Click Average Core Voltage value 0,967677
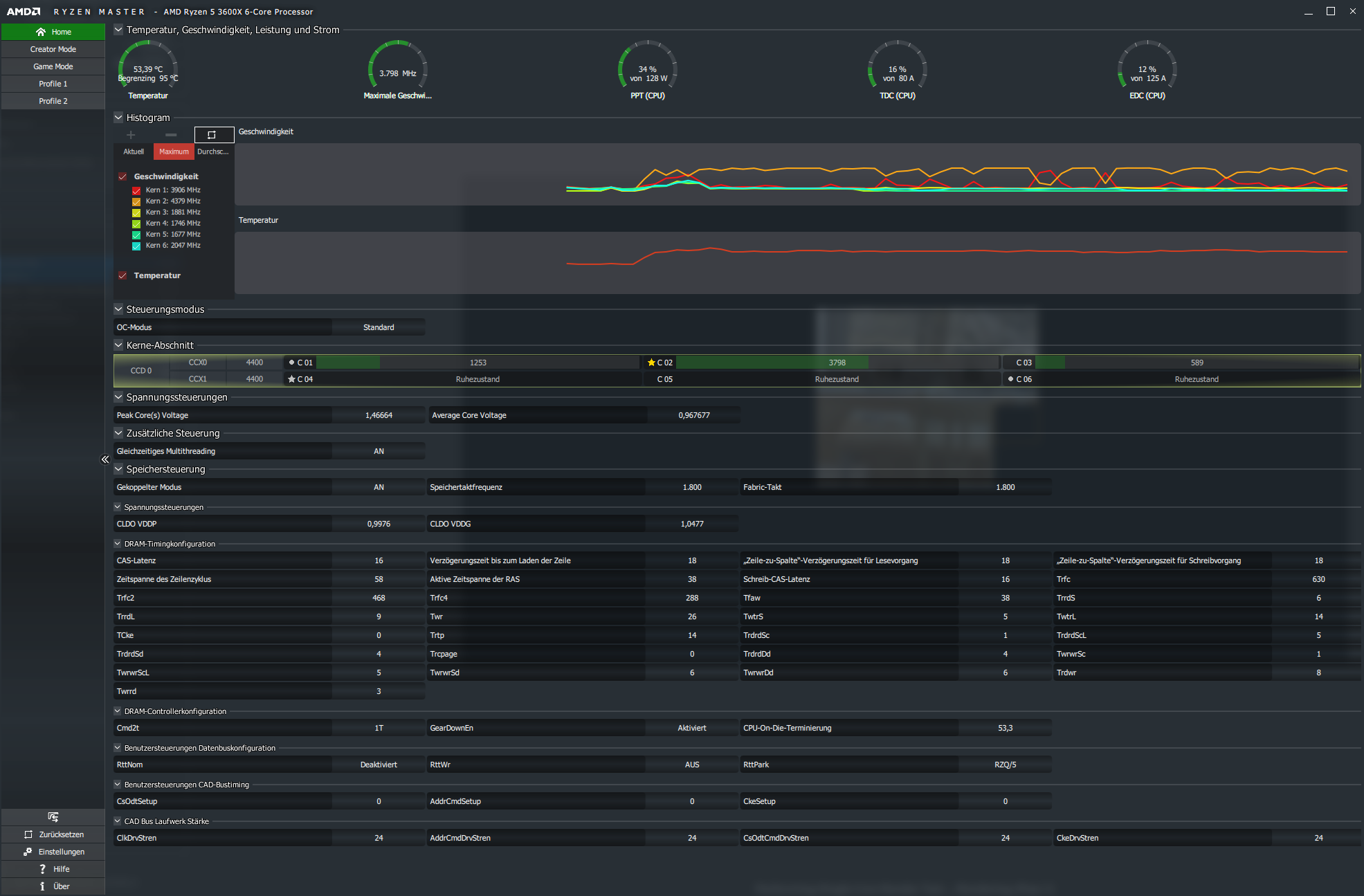Image resolution: width=1364 pixels, height=896 pixels. [693, 415]
